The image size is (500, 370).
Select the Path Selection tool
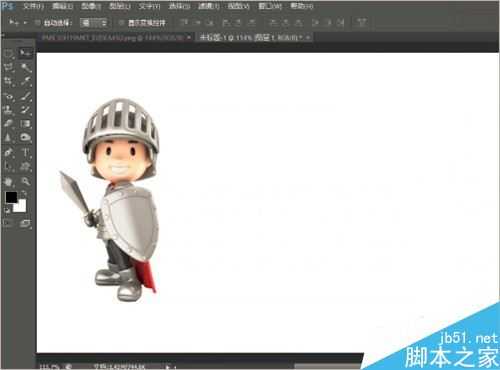click(x=8, y=166)
